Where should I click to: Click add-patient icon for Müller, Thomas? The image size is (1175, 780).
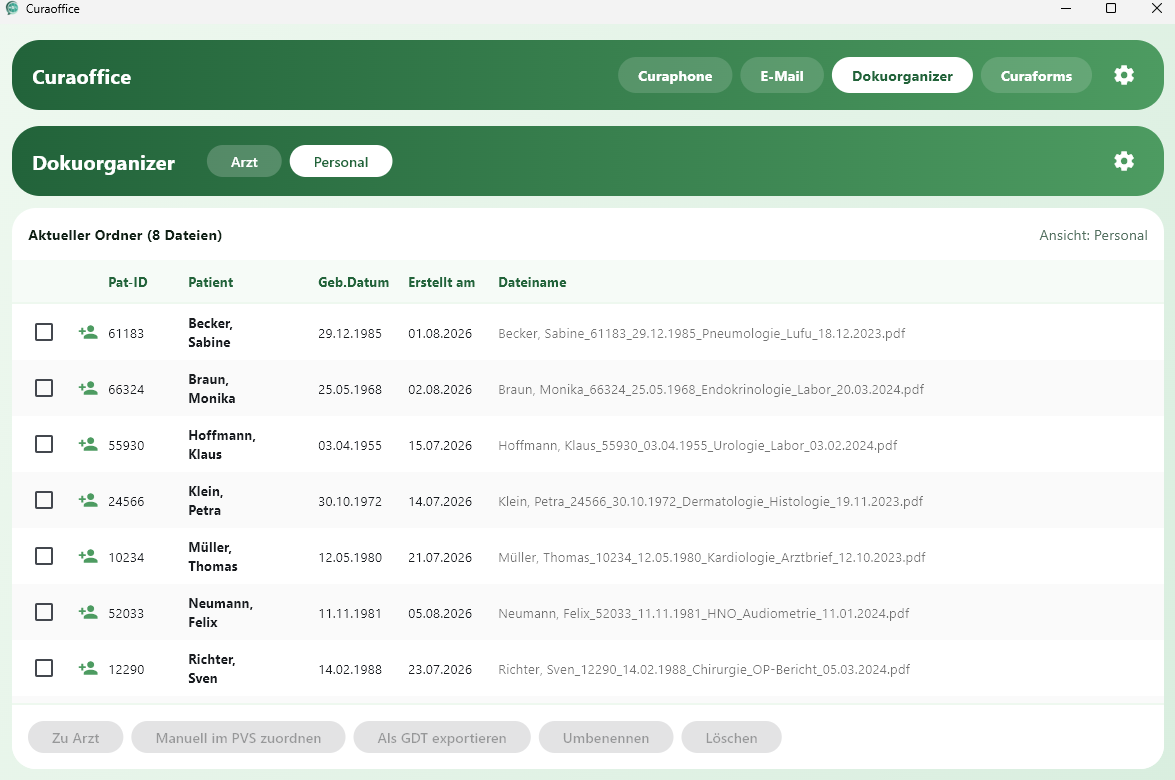(x=88, y=556)
